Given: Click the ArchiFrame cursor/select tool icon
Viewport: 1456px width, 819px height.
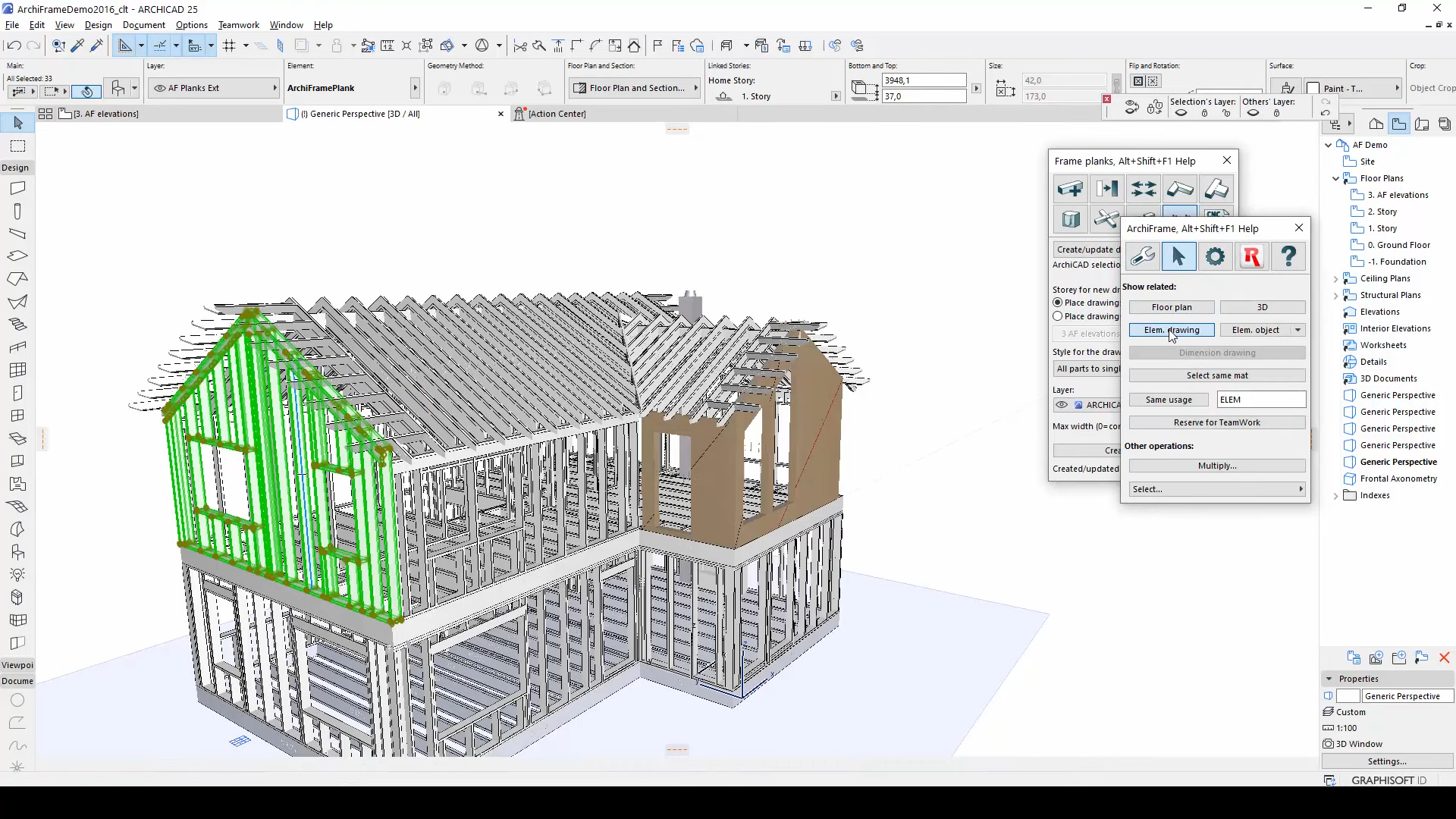Looking at the screenshot, I should click(x=1179, y=257).
